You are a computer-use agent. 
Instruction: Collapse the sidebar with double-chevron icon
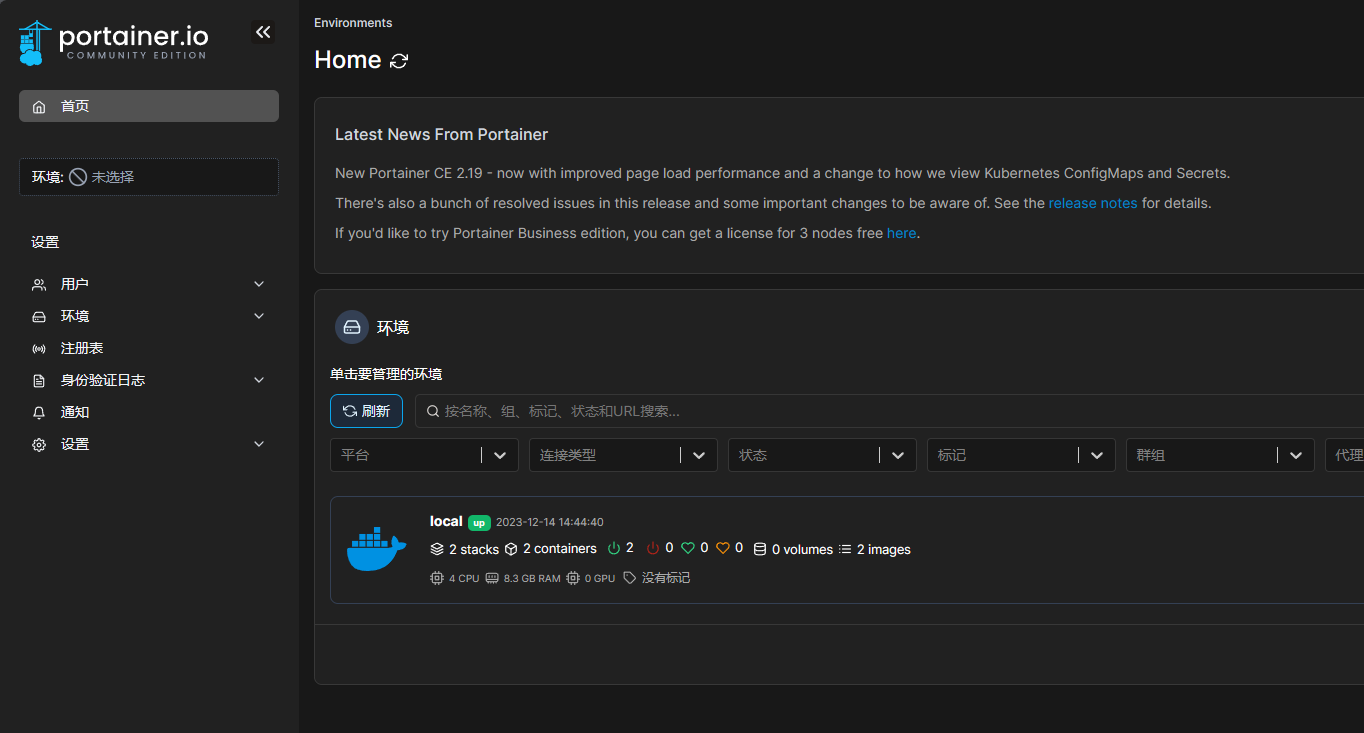[x=263, y=32]
